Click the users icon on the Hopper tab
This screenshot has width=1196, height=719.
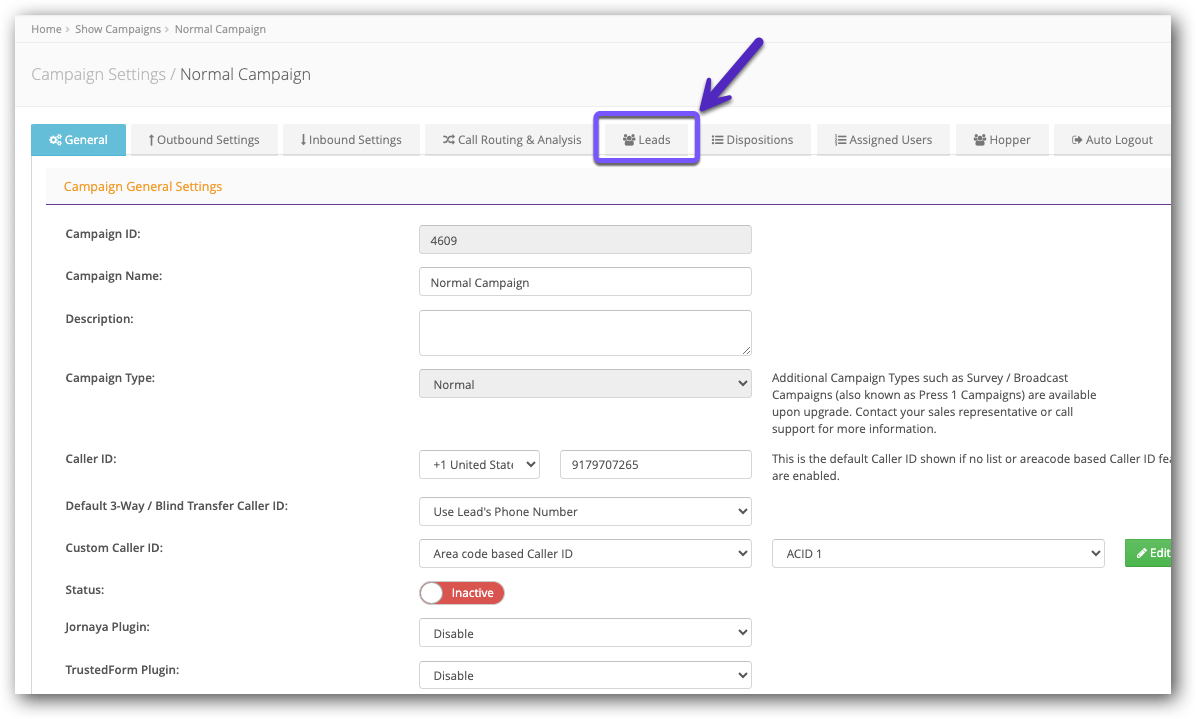point(980,140)
